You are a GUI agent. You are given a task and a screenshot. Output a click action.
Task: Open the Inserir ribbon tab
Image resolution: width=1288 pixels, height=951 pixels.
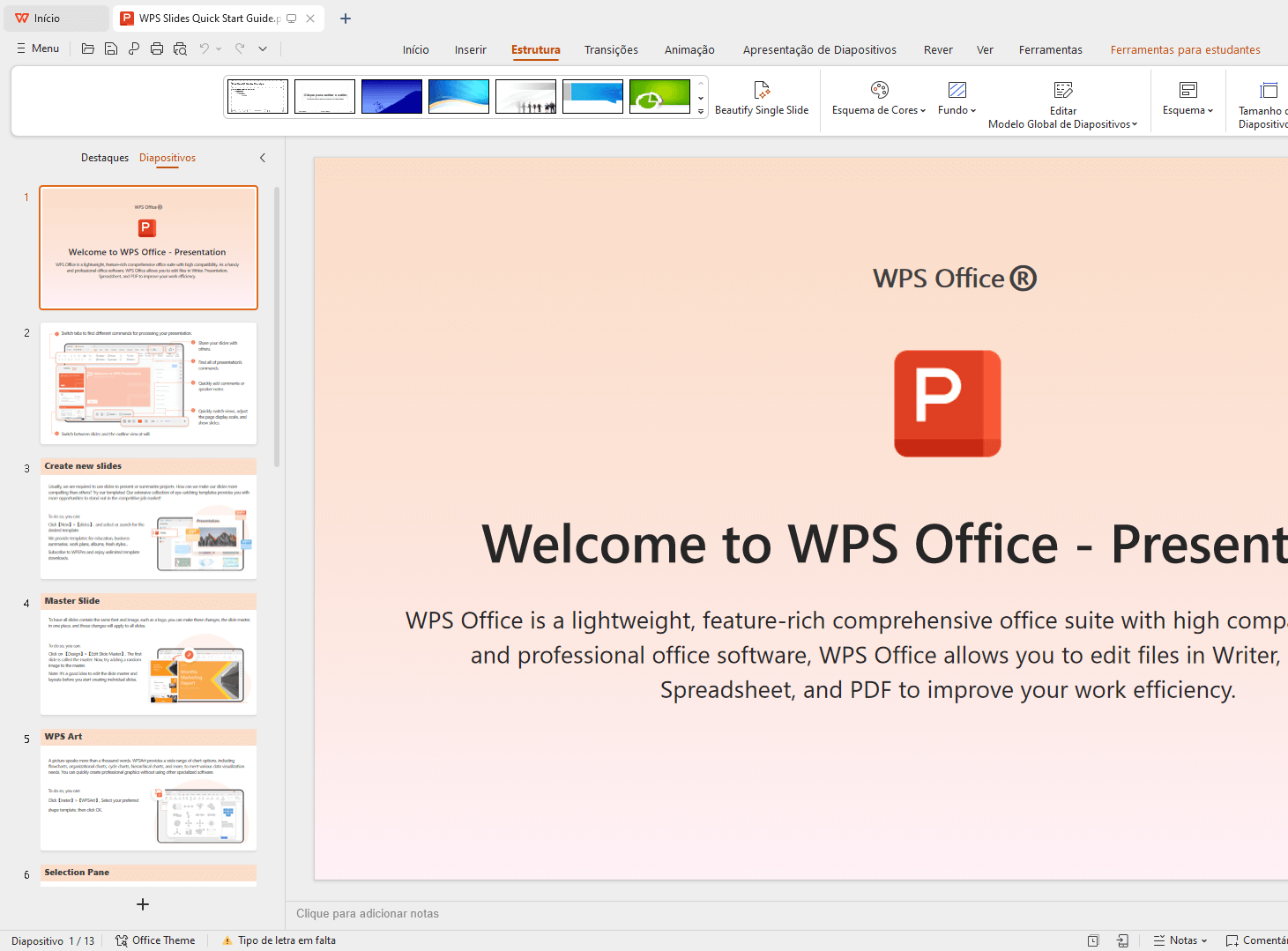coord(471,49)
